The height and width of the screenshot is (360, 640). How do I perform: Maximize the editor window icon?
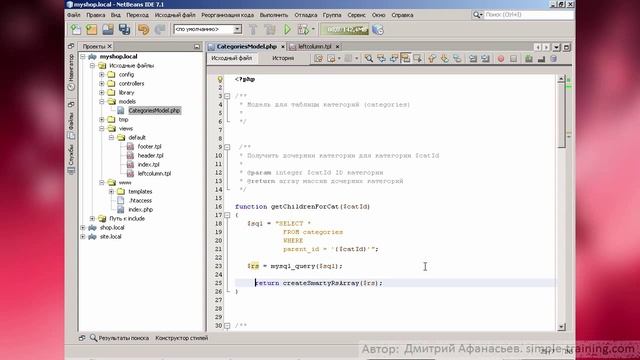(x=567, y=47)
